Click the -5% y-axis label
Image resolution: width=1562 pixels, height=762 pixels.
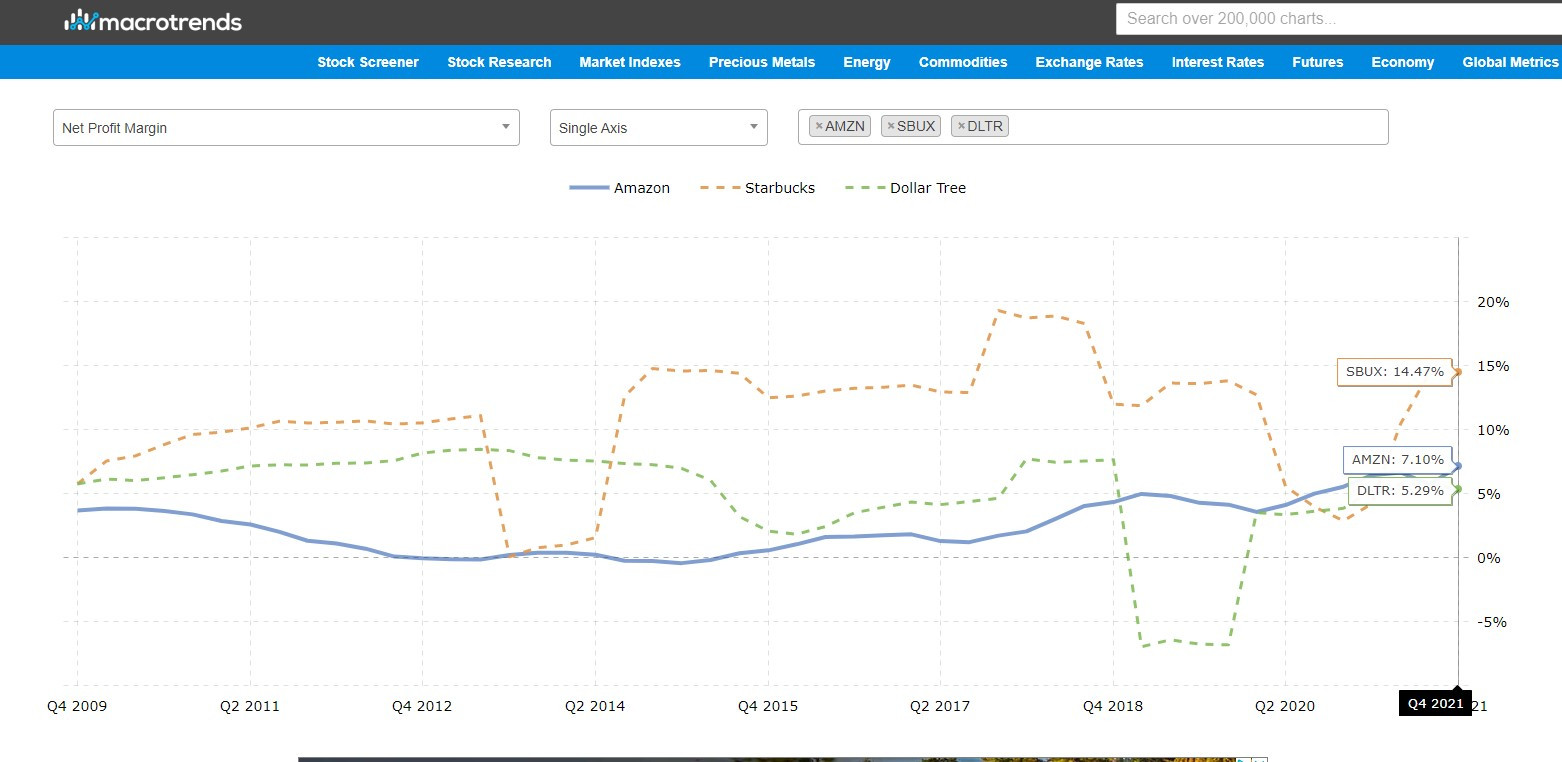click(1493, 622)
